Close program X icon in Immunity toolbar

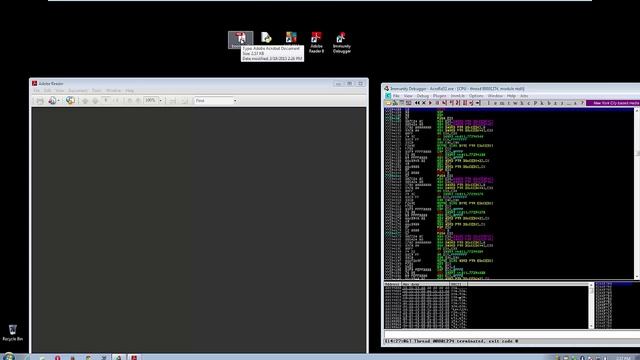point(424,103)
